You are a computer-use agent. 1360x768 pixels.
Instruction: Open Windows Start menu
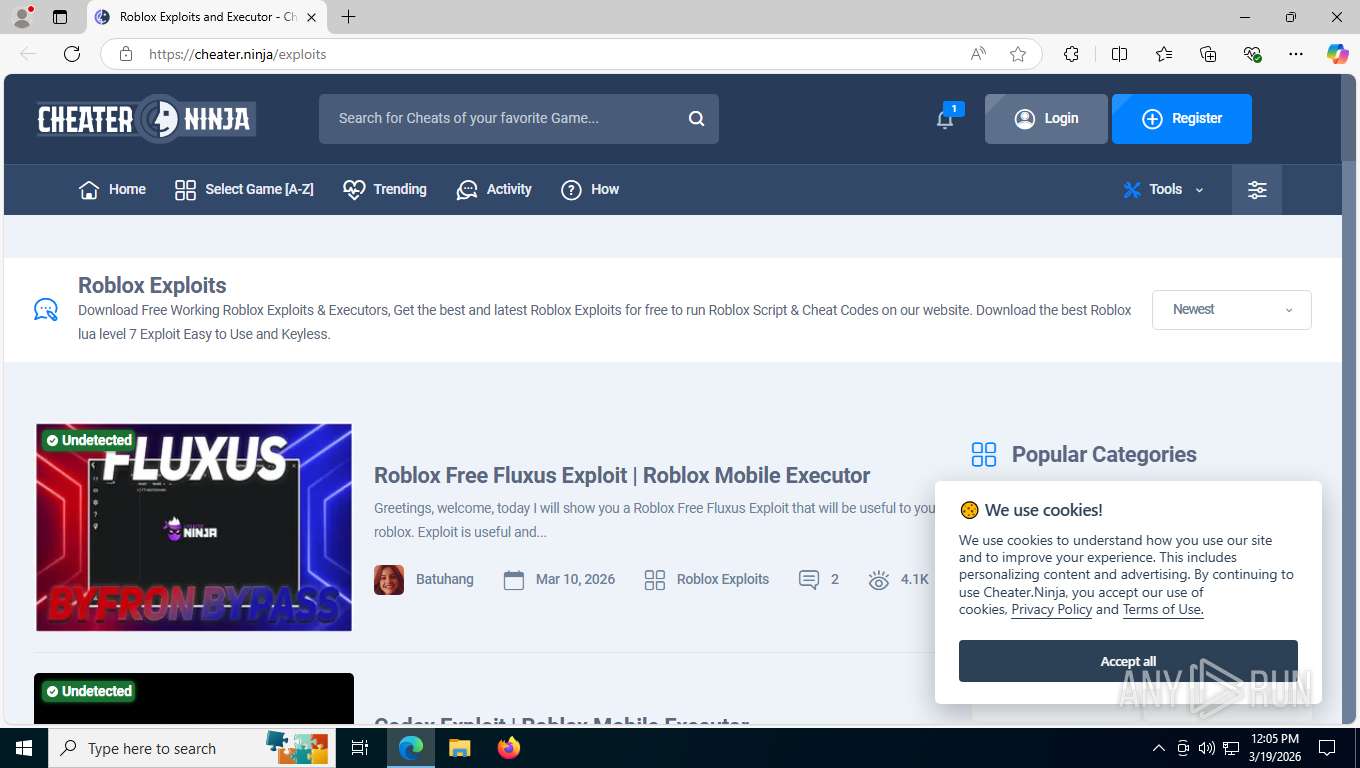23,748
